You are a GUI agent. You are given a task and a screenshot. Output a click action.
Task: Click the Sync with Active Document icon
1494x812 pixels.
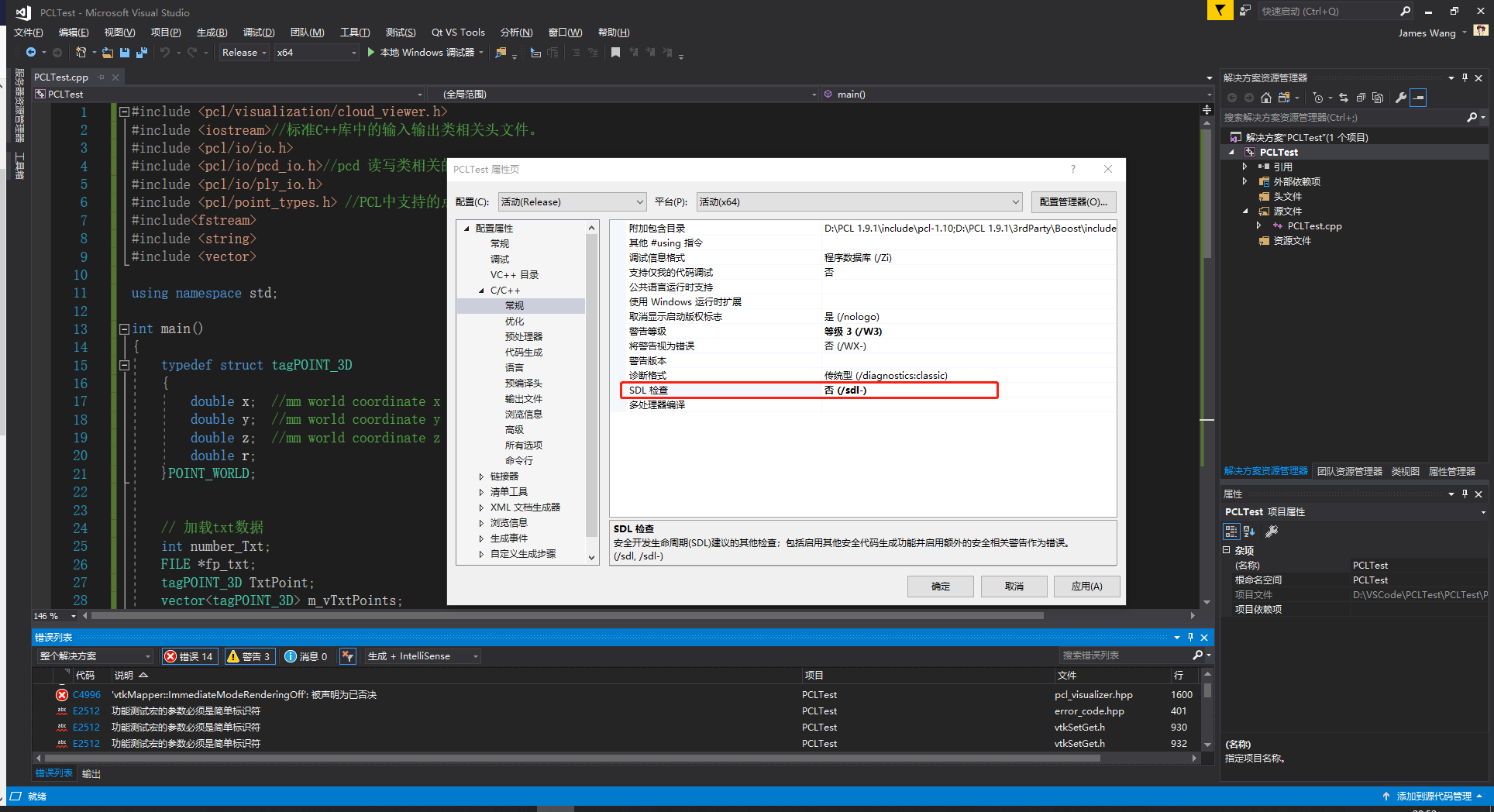(1344, 98)
